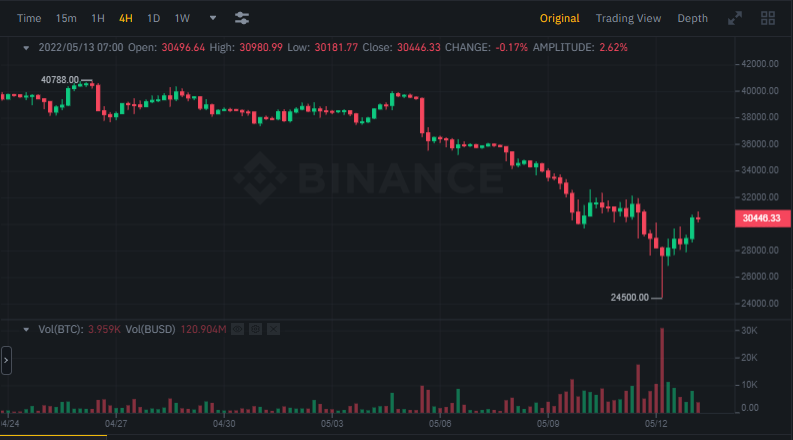Open the multi-chart grid layout icon

coord(768,18)
